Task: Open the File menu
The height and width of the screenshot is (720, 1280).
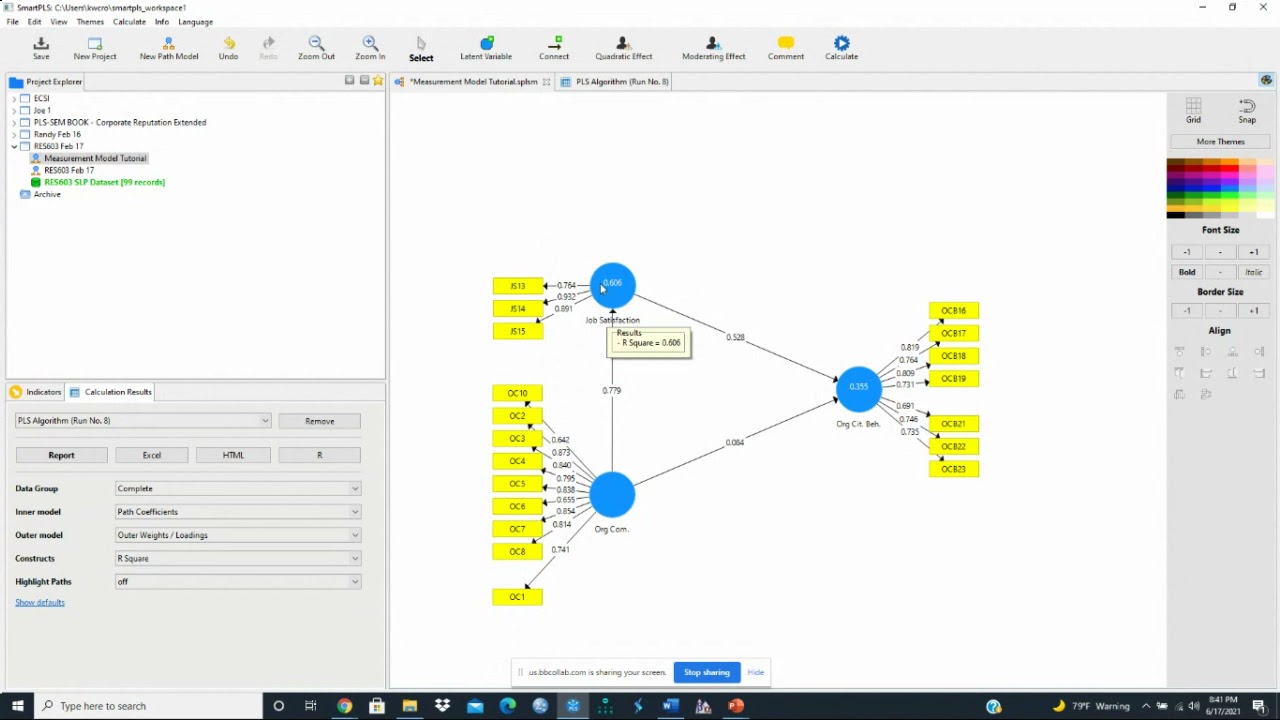Action: pyautogui.click(x=12, y=21)
